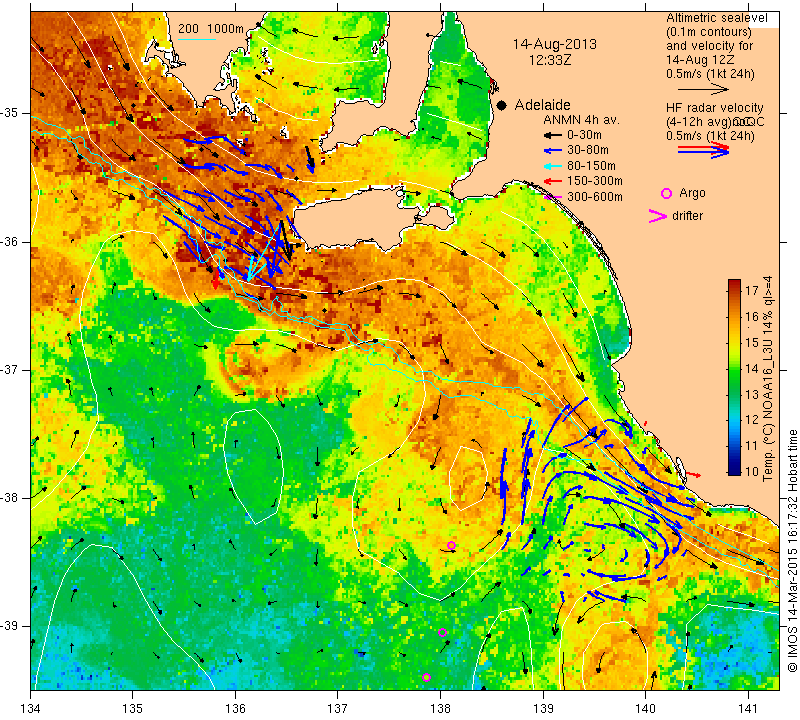The image size is (800, 720).
Task: Click the black 0-30m legend arrow
Action: click(553, 135)
